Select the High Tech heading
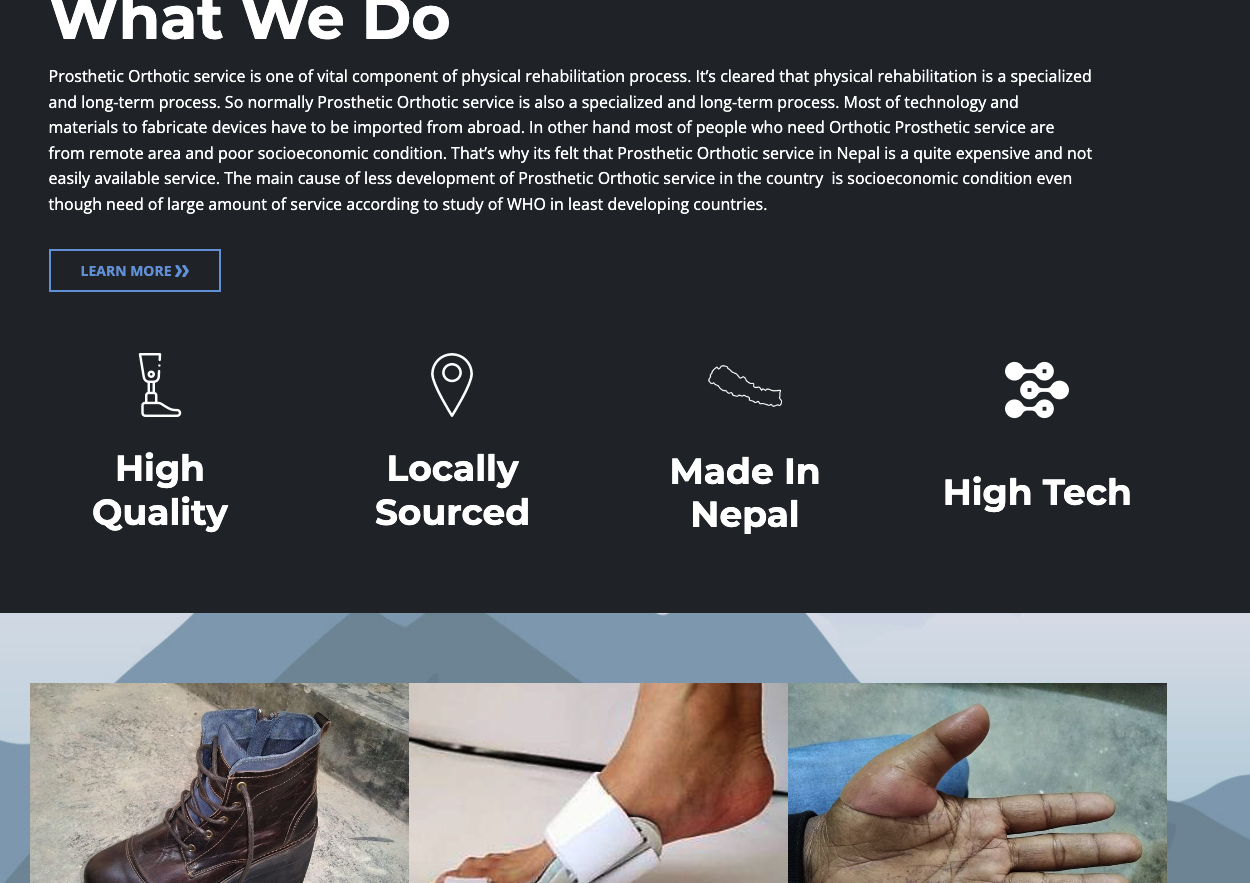This screenshot has width=1250, height=883. point(1037,492)
